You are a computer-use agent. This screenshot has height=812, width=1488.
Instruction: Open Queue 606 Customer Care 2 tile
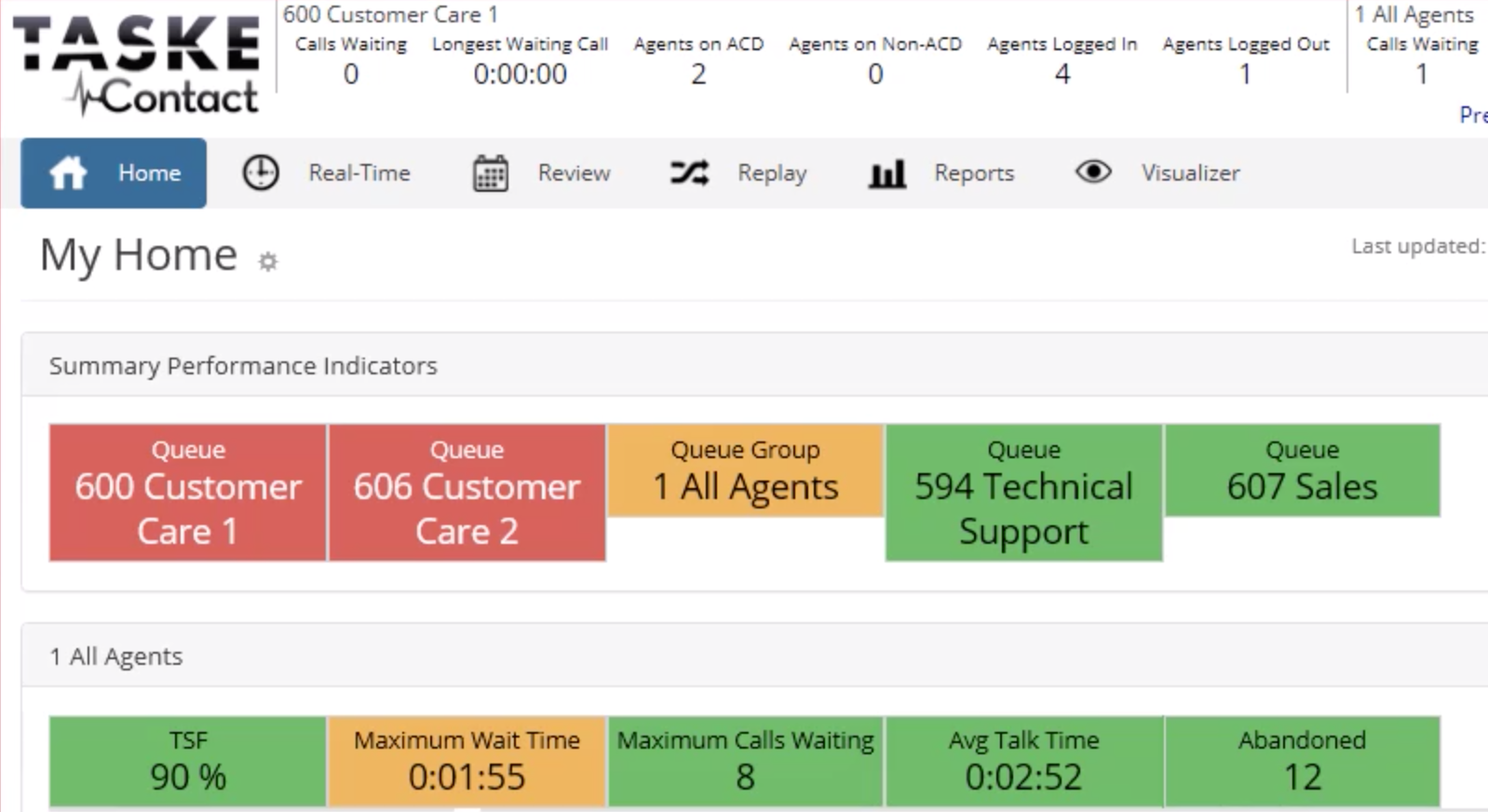(x=467, y=493)
